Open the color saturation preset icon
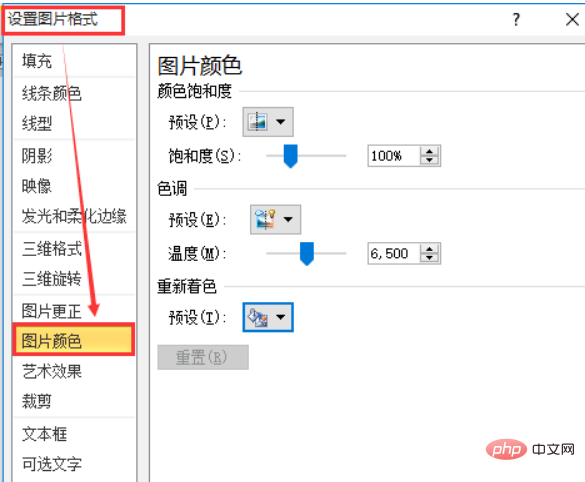Viewport: 585px width, 482px height. tap(258, 122)
